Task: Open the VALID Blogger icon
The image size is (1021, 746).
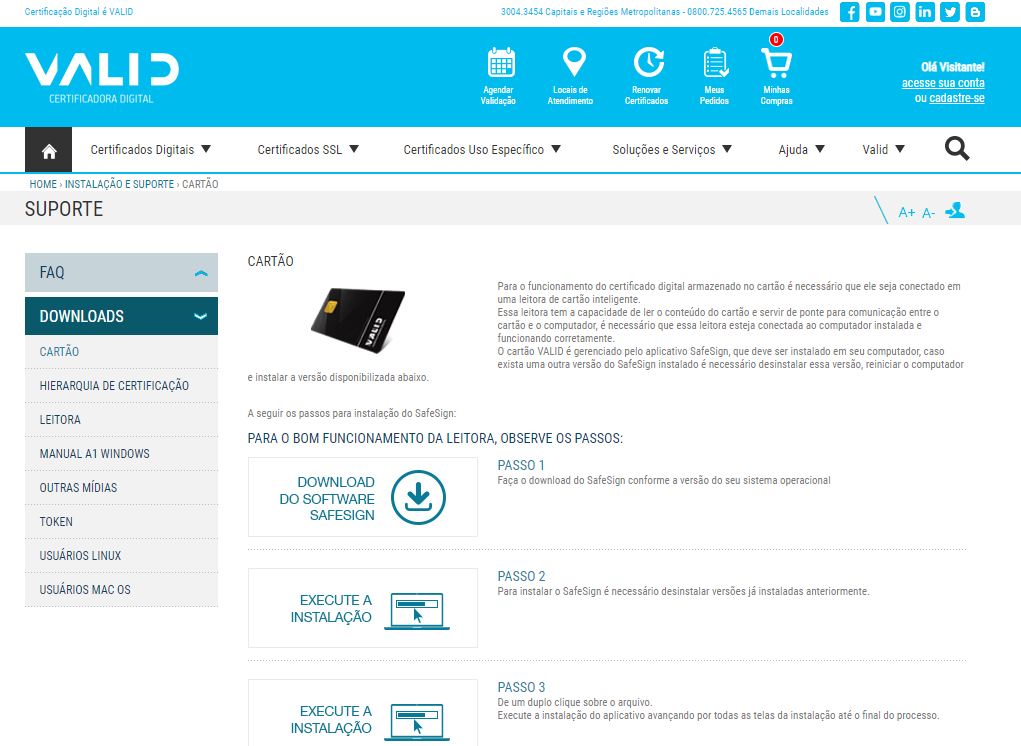Action: (975, 12)
